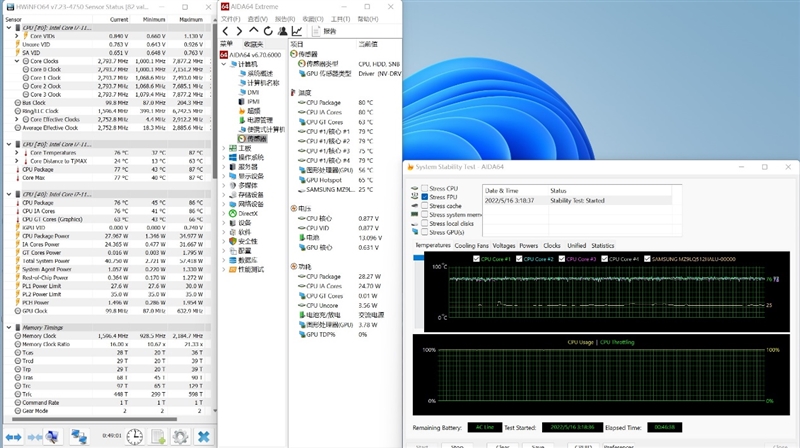This screenshot has width=800, height=448.
Task: Select 超频 flame item in AIDA64 tree
Action: pos(250,111)
